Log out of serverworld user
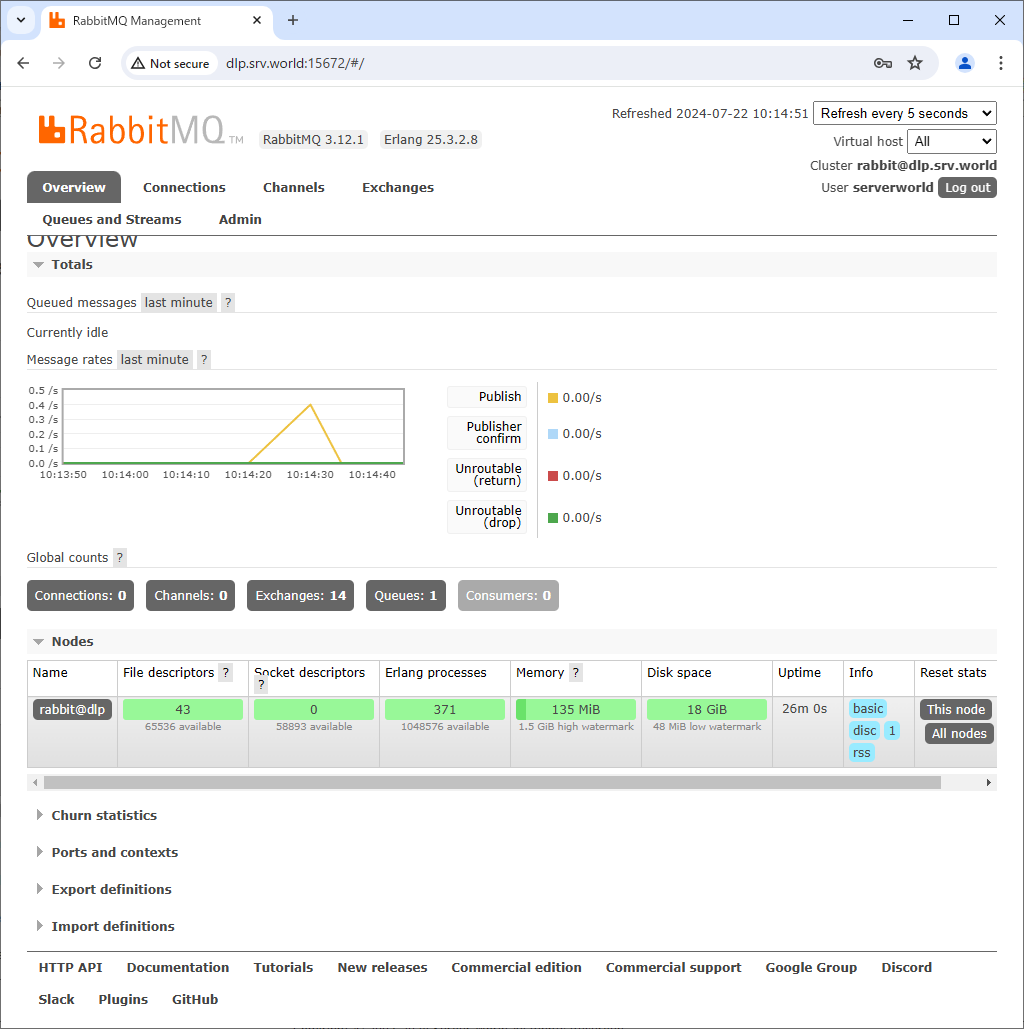This screenshot has width=1024, height=1029. 968,188
